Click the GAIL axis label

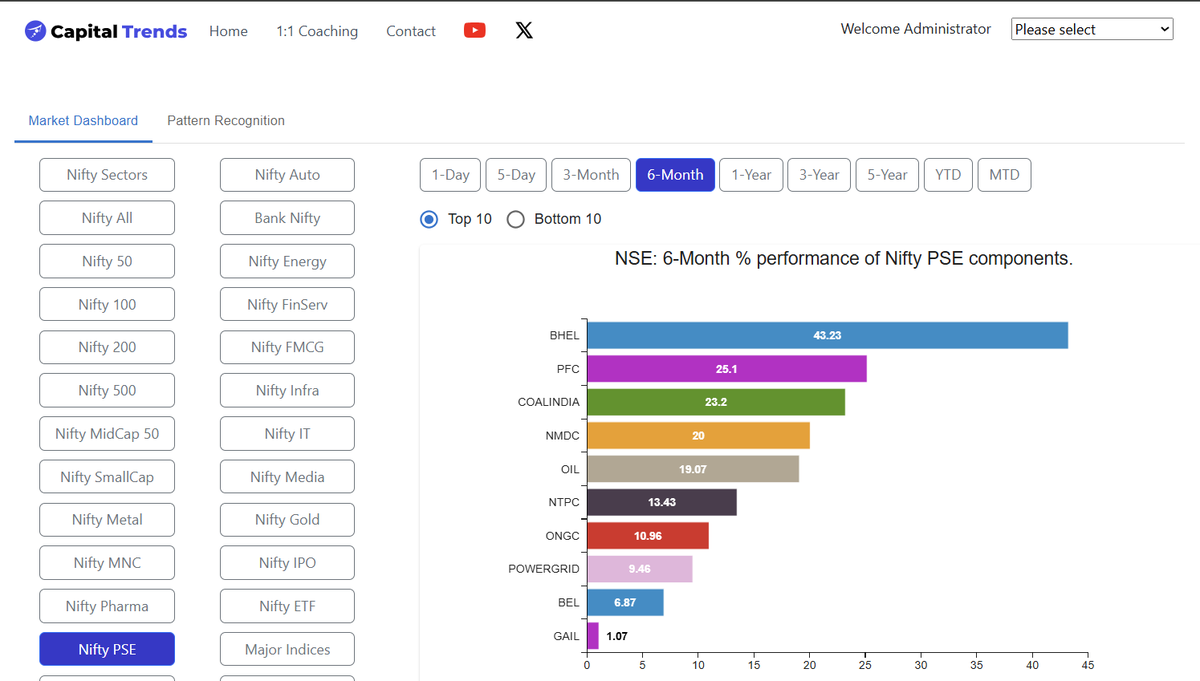[566, 636]
